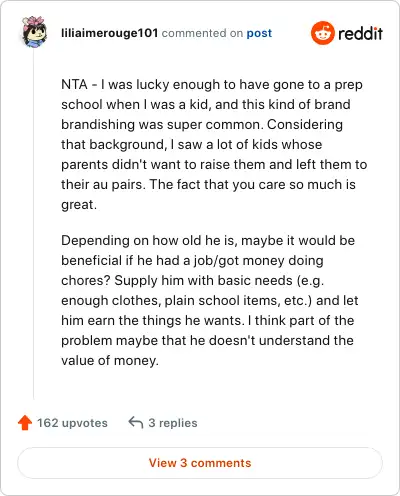Click the reddit wordmark text logo
Screen dimensions: 400x496
click(x=360, y=33)
